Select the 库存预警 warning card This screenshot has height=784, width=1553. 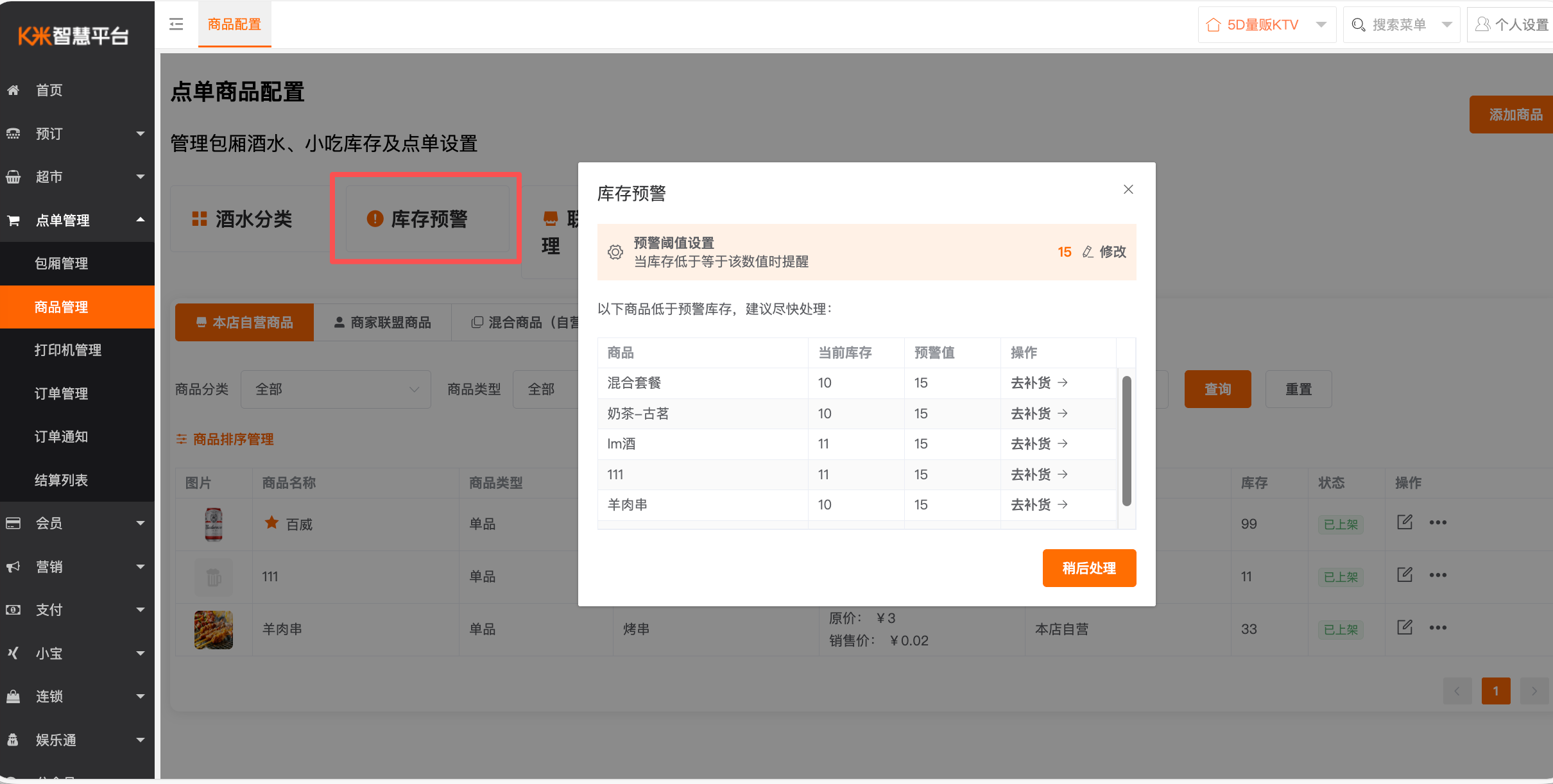(425, 218)
